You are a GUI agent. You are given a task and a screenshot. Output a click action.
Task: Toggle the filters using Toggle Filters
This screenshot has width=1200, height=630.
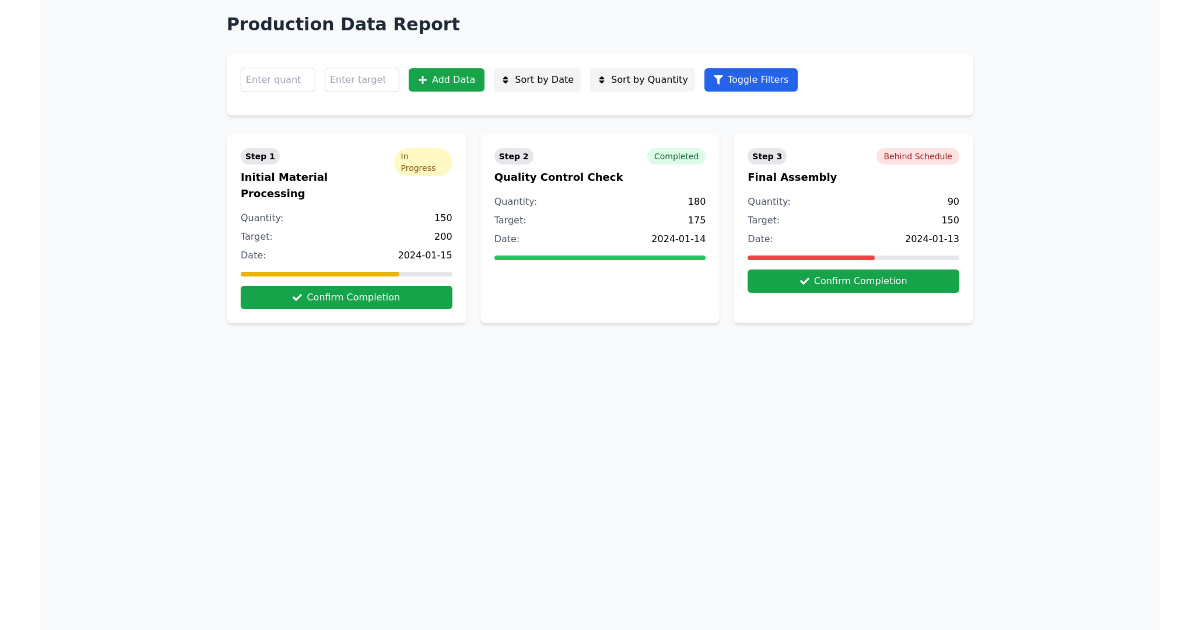751,80
